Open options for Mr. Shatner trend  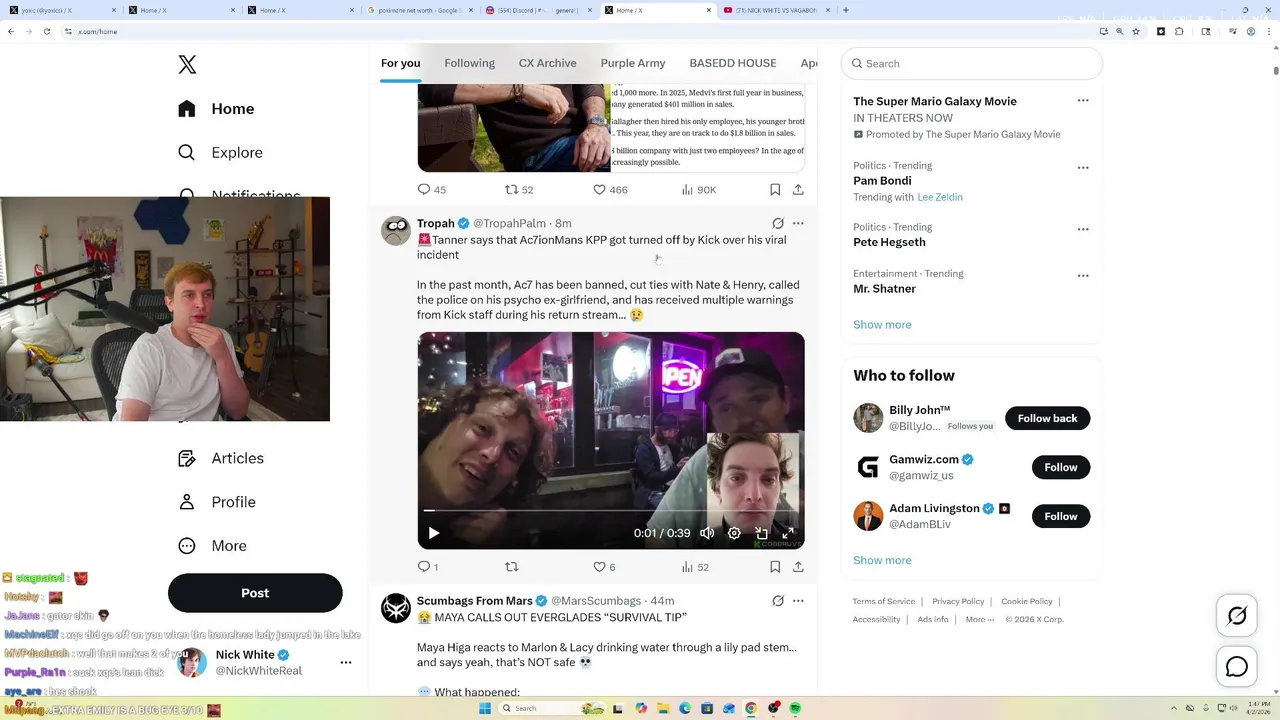coord(1083,276)
